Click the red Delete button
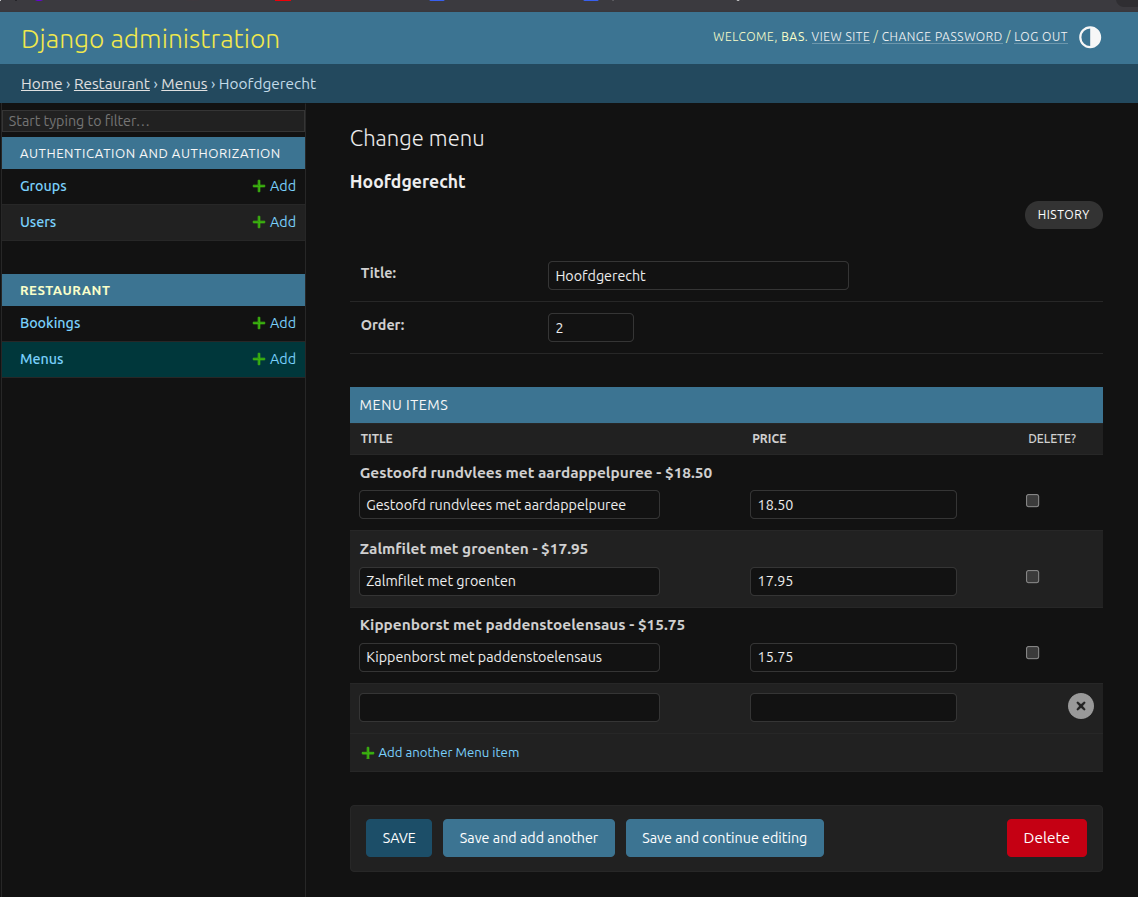Viewport: 1138px width, 897px height. (x=1046, y=838)
